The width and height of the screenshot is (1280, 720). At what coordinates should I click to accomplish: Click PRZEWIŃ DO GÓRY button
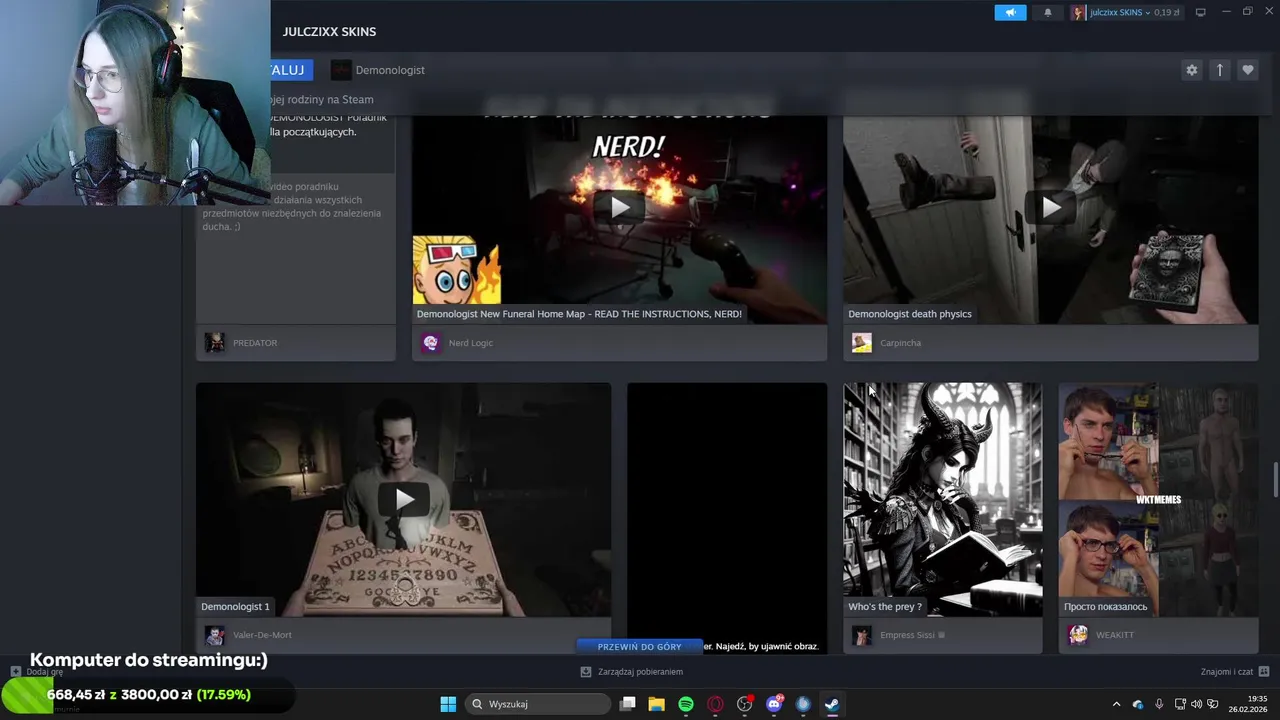[640, 647]
